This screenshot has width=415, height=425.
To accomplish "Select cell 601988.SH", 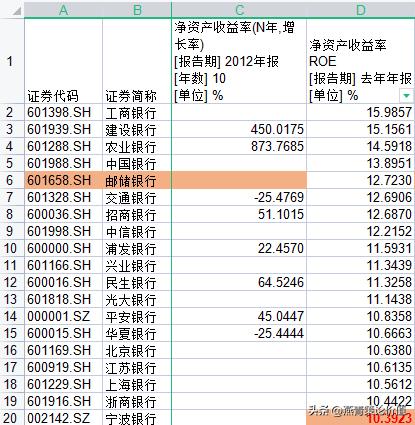I will tap(63, 163).
